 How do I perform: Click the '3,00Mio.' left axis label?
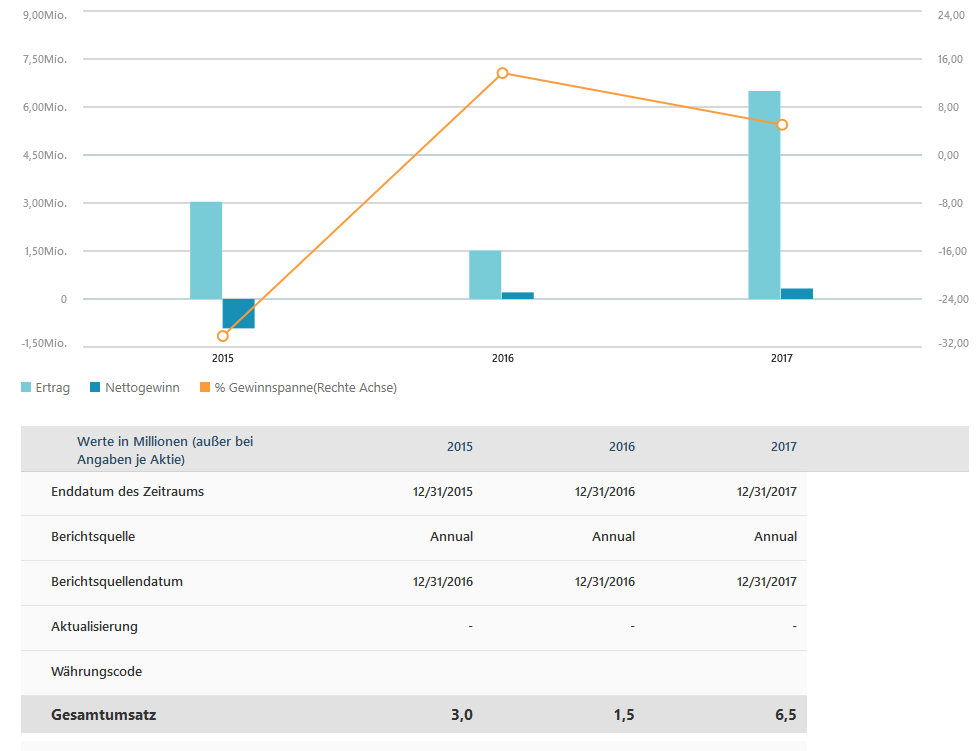(x=45, y=204)
